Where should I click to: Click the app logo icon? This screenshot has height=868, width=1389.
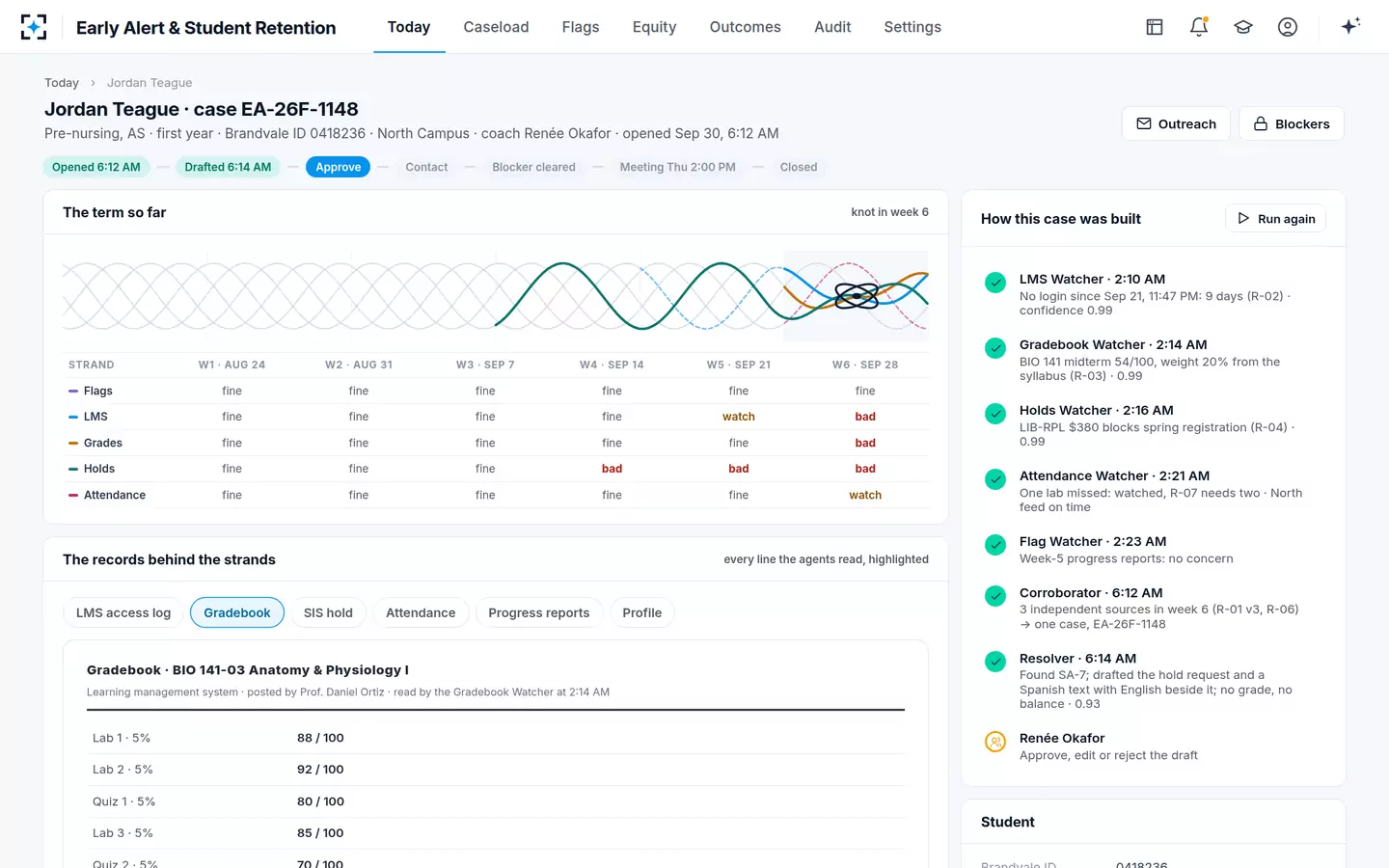pyautogui.click(x=34, y=27)
